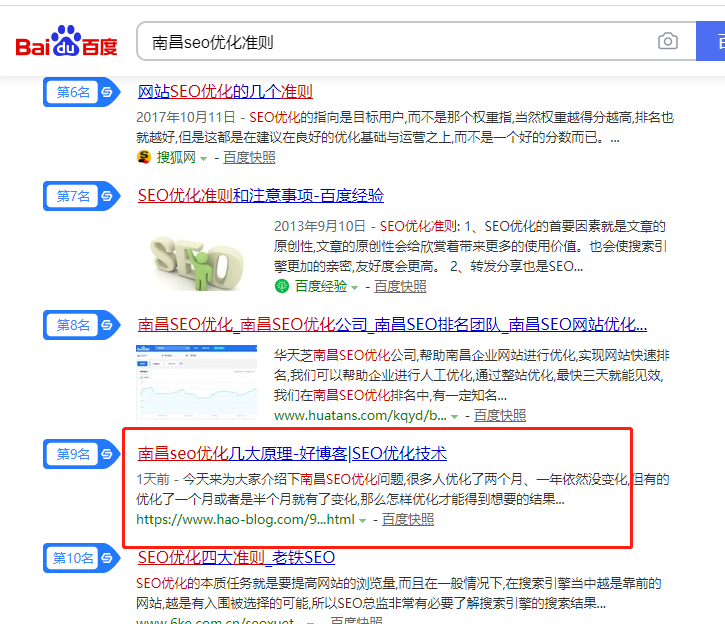The width and height of the screenshot is (725, 624).
Task: Click snippet text starting 2017年10月11日
Action: click(x=405, y=128)
